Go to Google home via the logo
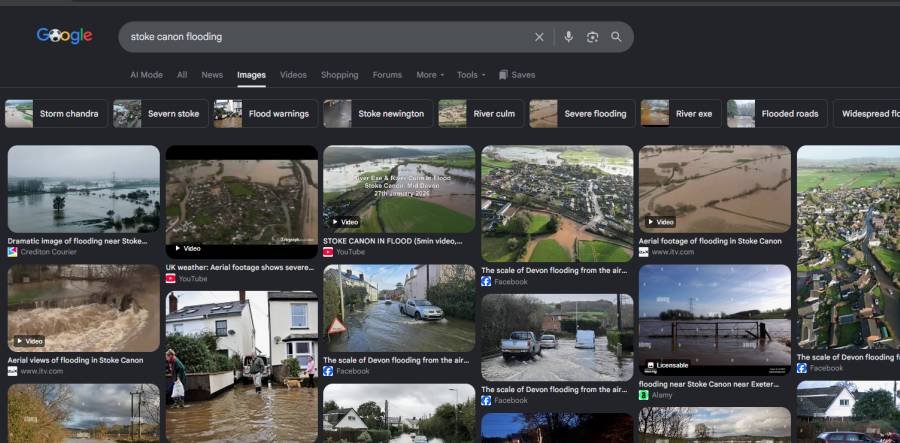Image resolution: width=900 pixels, height=443 pixels. [64, 36]
